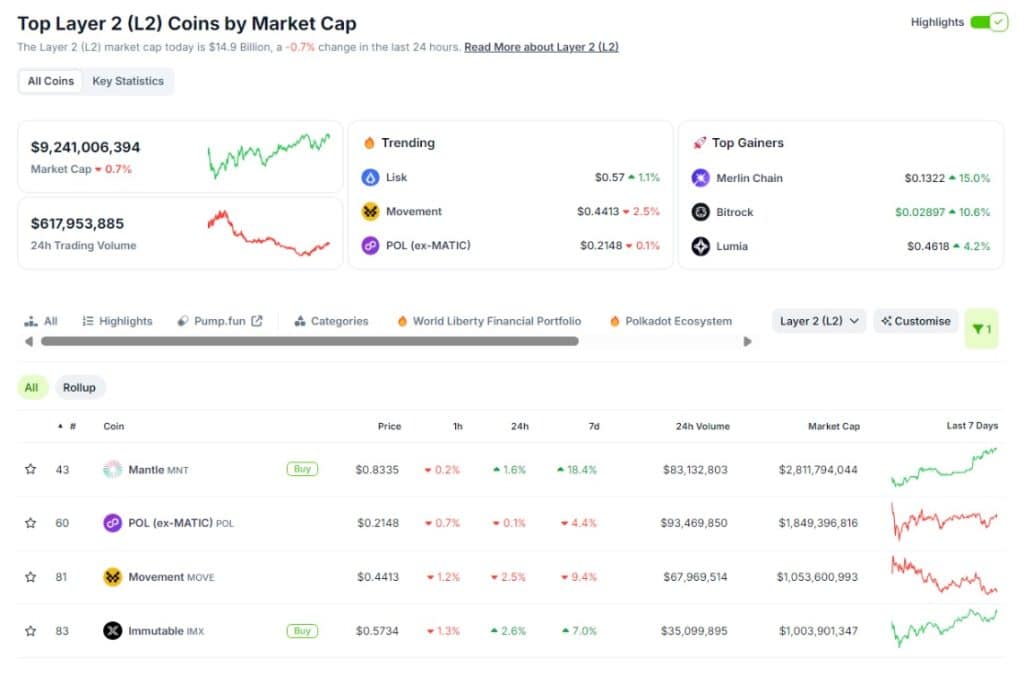This screenshot has height=675, width=1024.
Task: Star the Immutable row as favorite
Action: click(x=30, y=631)
